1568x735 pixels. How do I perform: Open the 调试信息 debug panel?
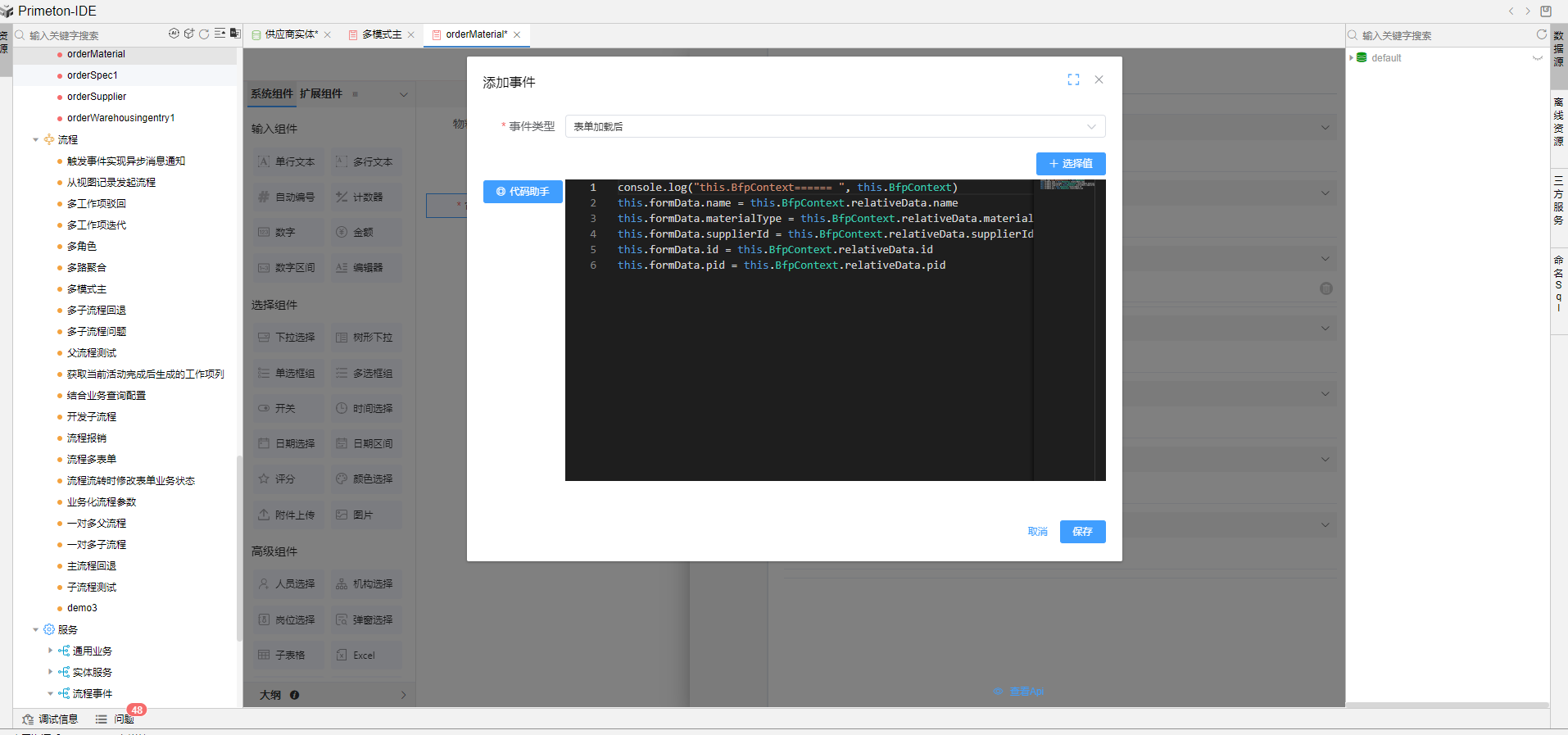(50, 719)
